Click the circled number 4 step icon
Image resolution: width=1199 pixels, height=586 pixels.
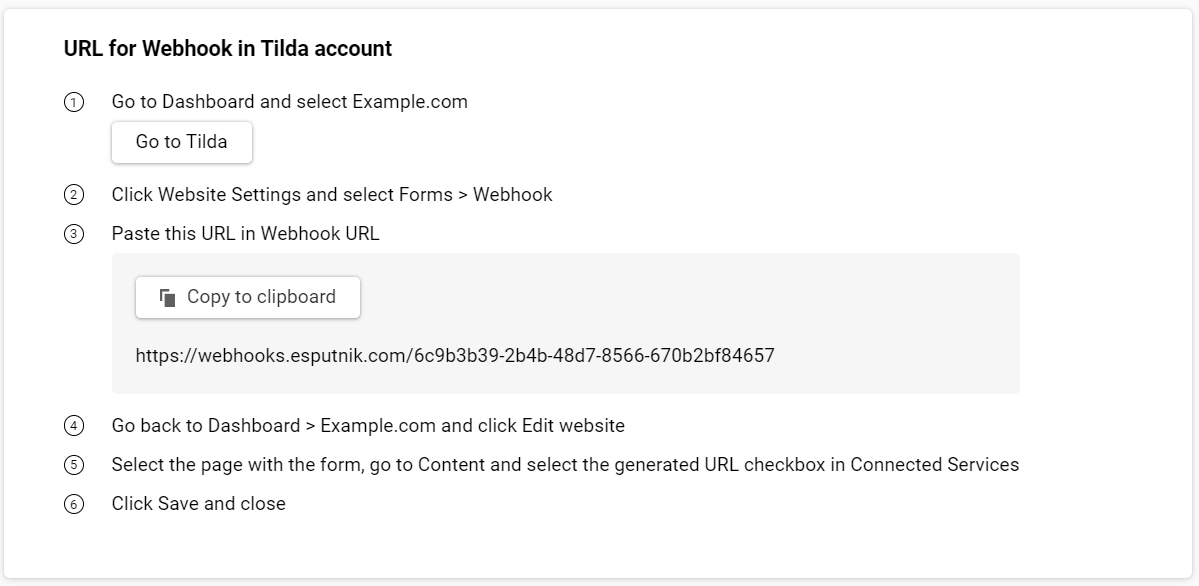pyautogui.click(x=73, y=426)
